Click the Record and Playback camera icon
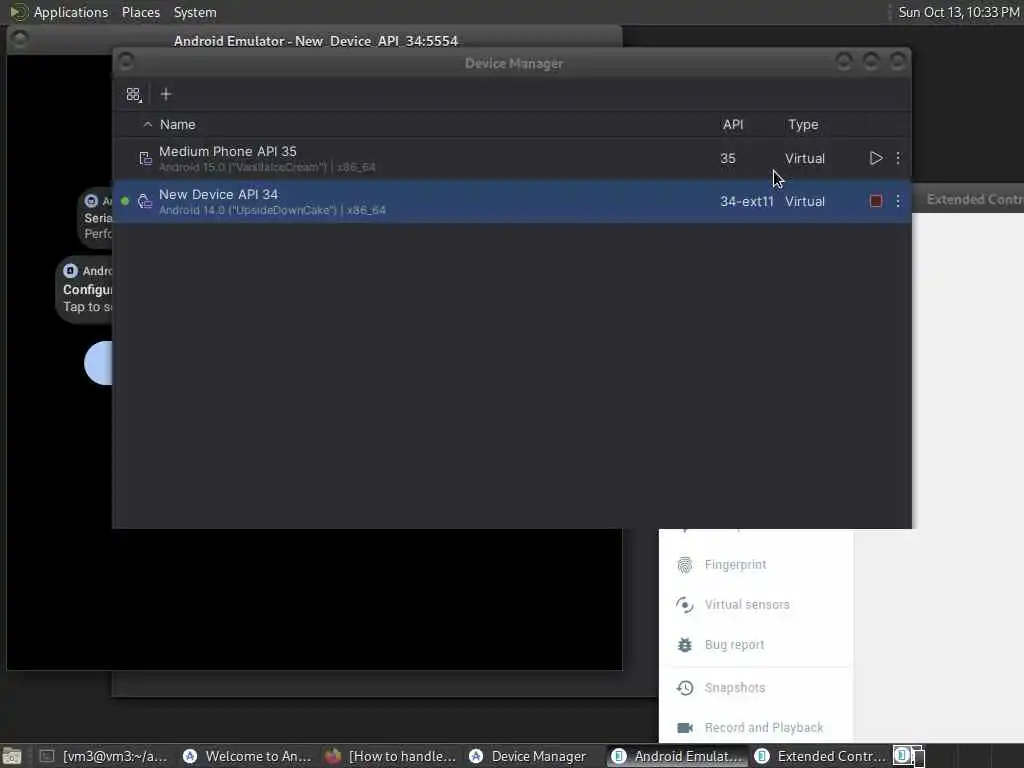Image resolution: width=1024 pixels, height=768 pixels. pos(684,728)
